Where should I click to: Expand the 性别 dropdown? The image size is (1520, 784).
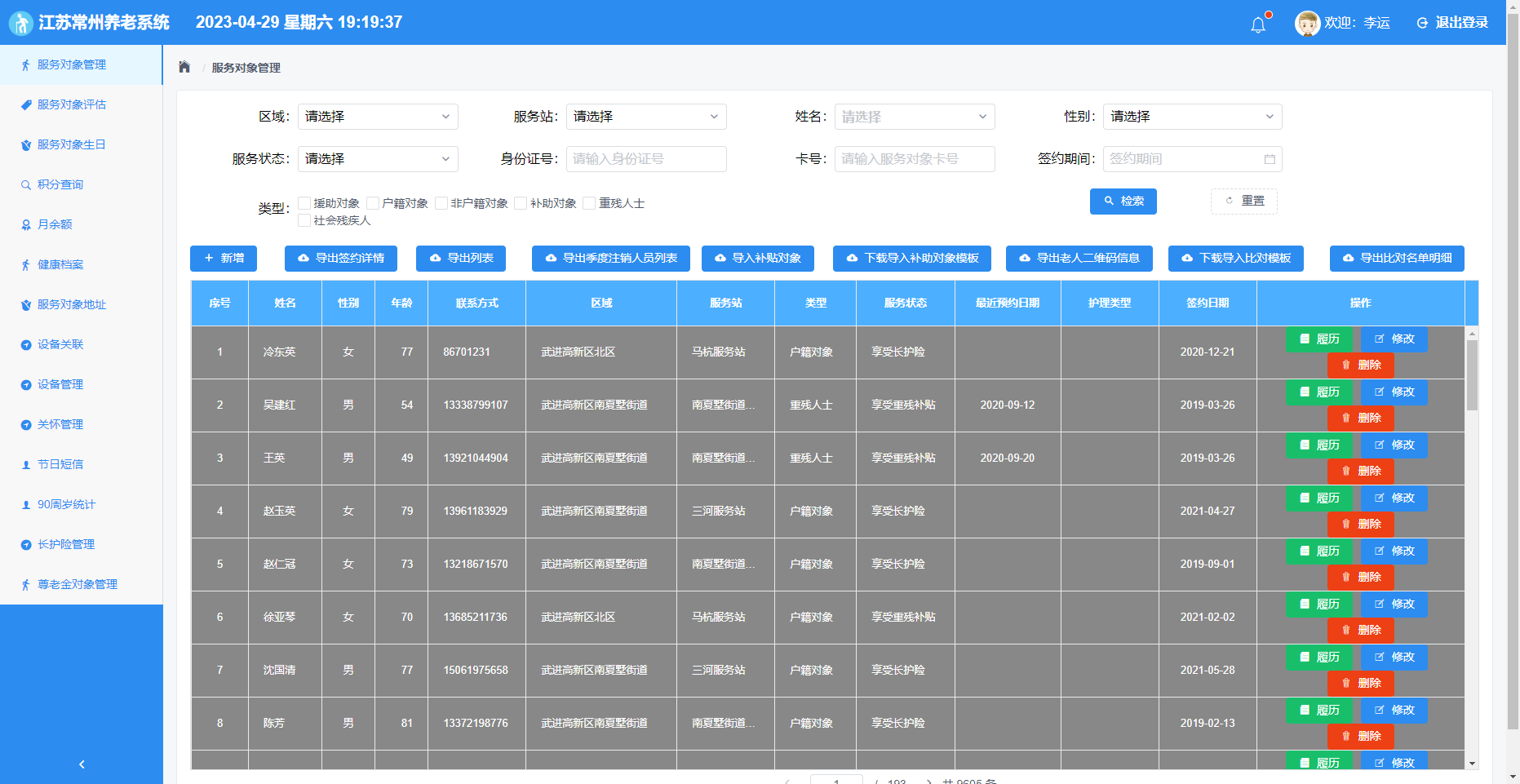pos(1192,117)
